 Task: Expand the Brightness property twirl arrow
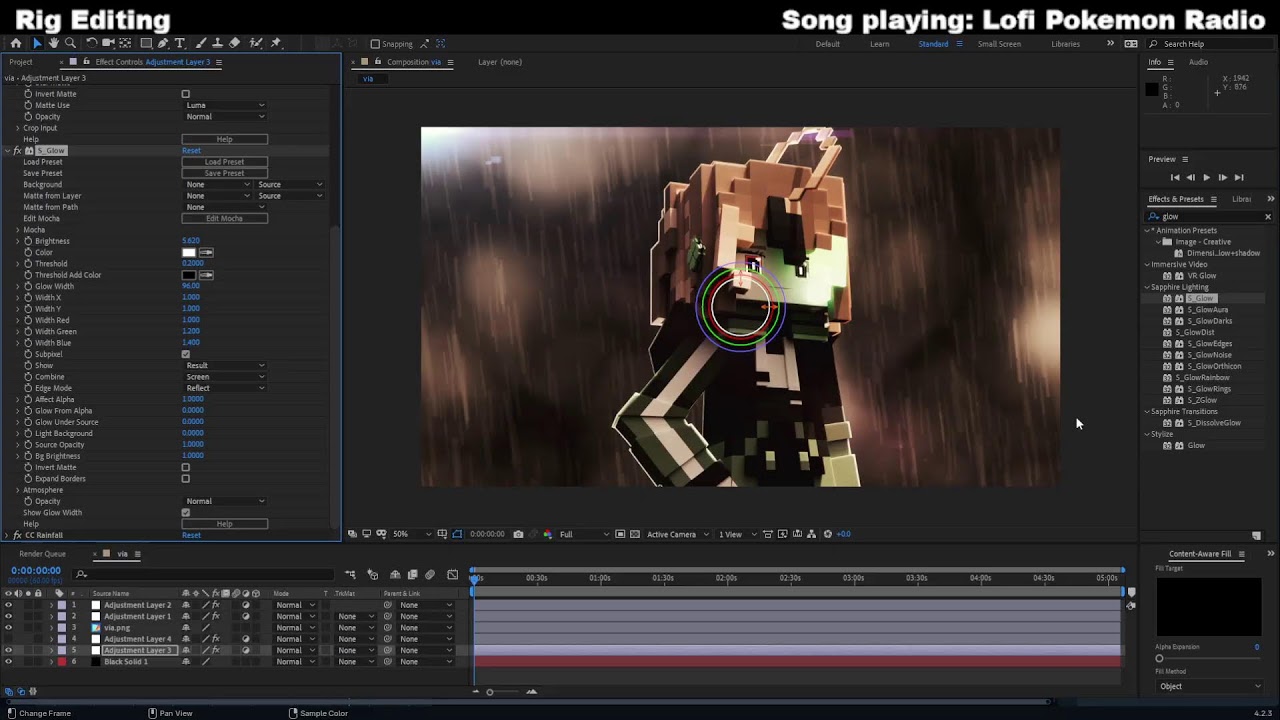tap(17, 241)
